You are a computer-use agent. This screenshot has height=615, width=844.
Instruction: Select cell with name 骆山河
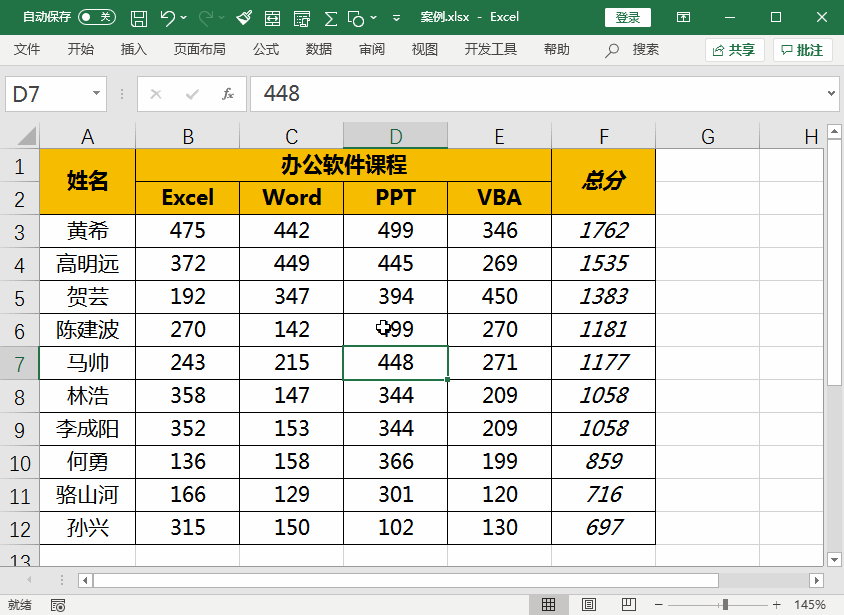(x=87, y=495)
